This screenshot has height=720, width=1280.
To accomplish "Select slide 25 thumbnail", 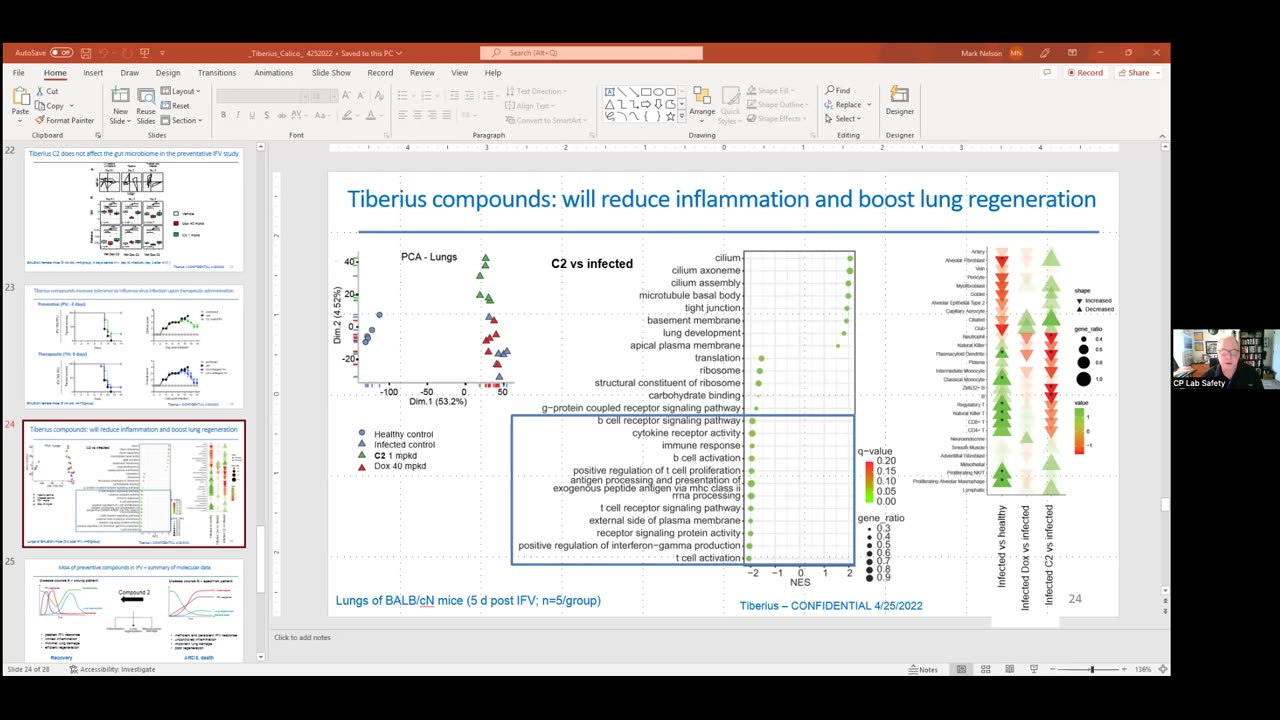I will pos(134,610).
